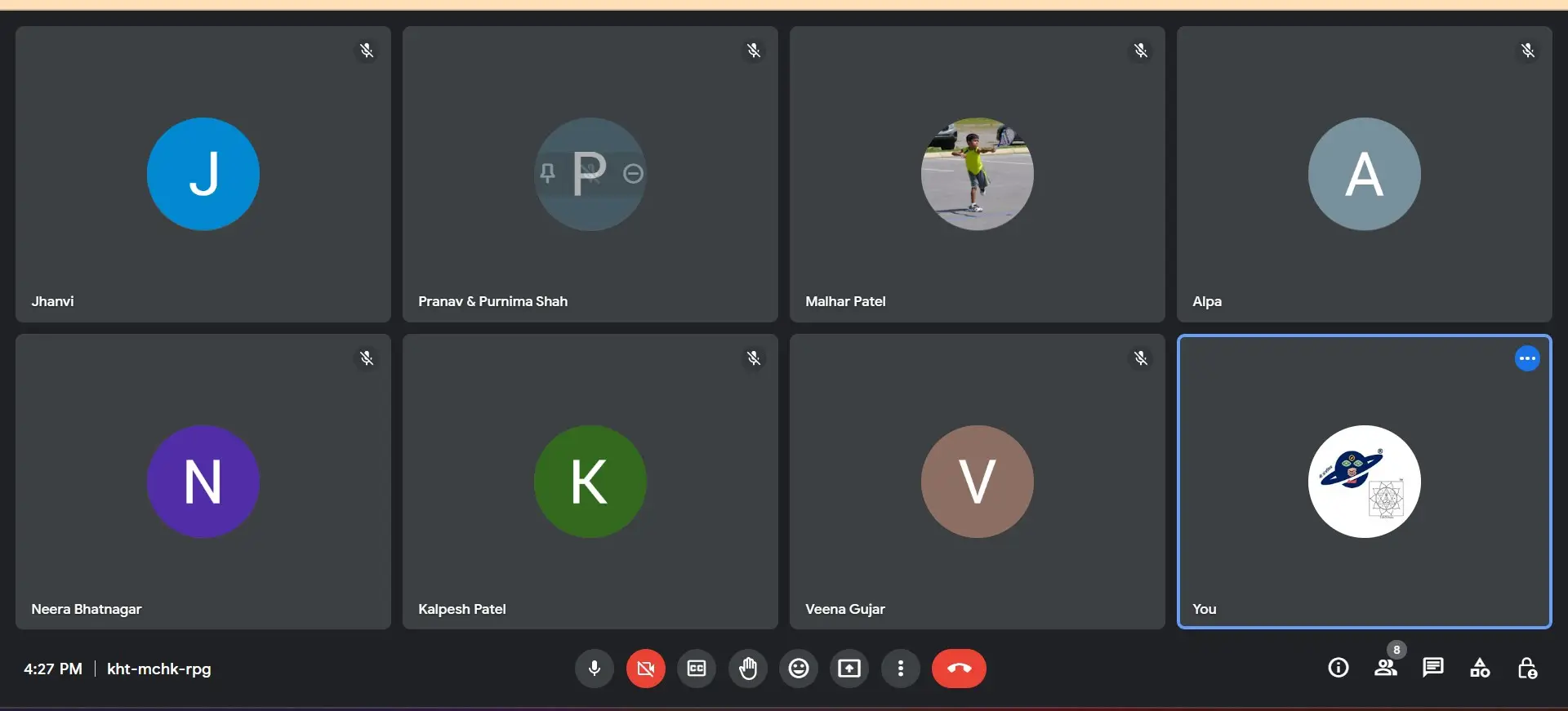Click Veena Gujar's muted mic icon
1568x711 pixels.
[1141, 358]
